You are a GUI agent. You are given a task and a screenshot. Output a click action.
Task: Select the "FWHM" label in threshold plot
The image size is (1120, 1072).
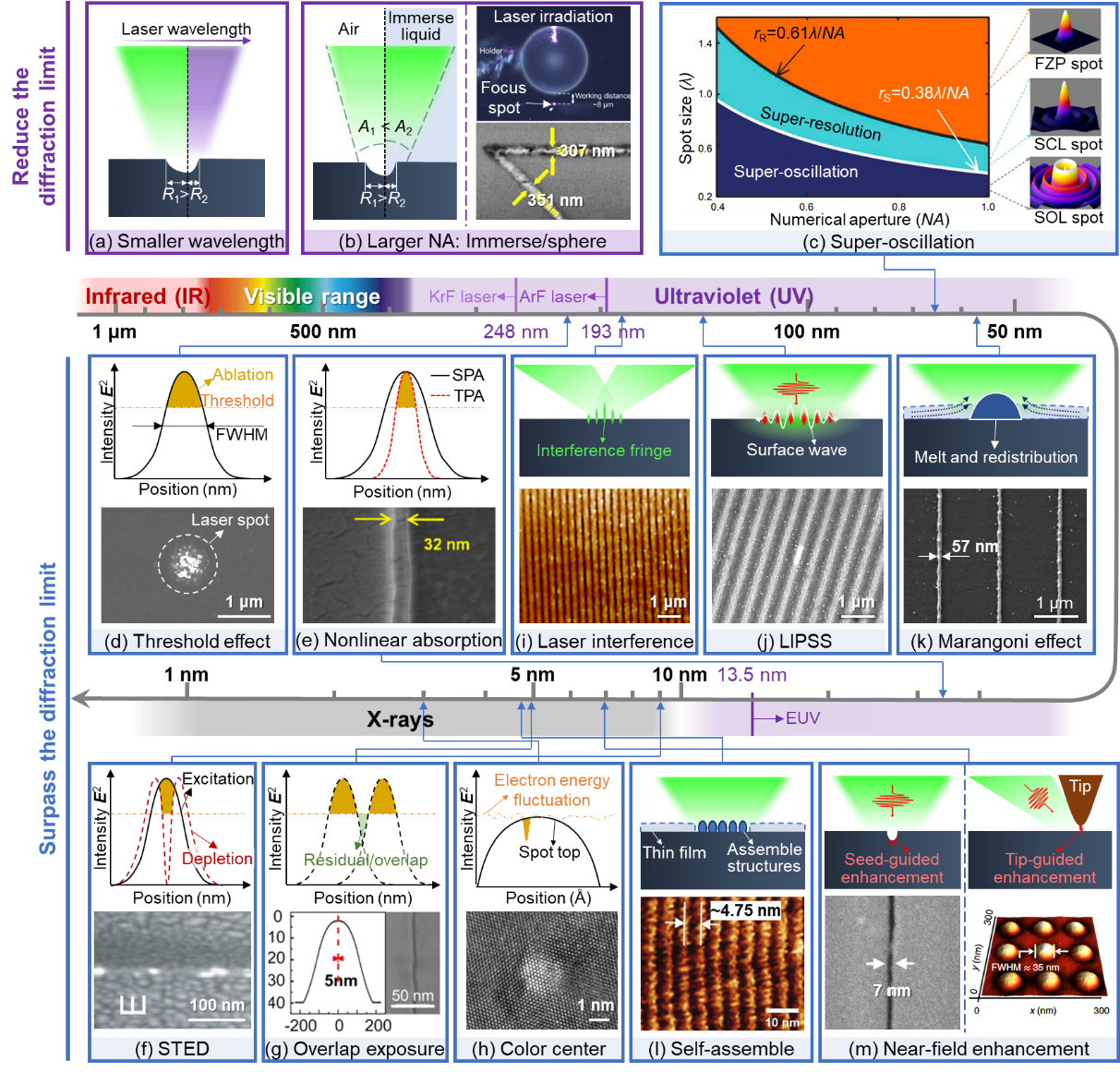[x=242, y=434]
